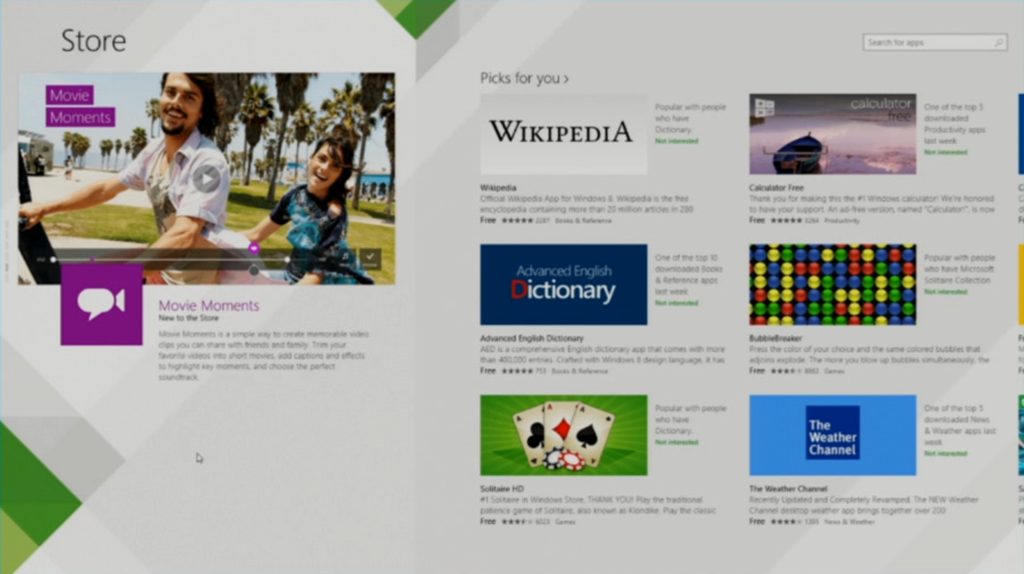Mark Wikipedia as Not interested

pos(677,141)
